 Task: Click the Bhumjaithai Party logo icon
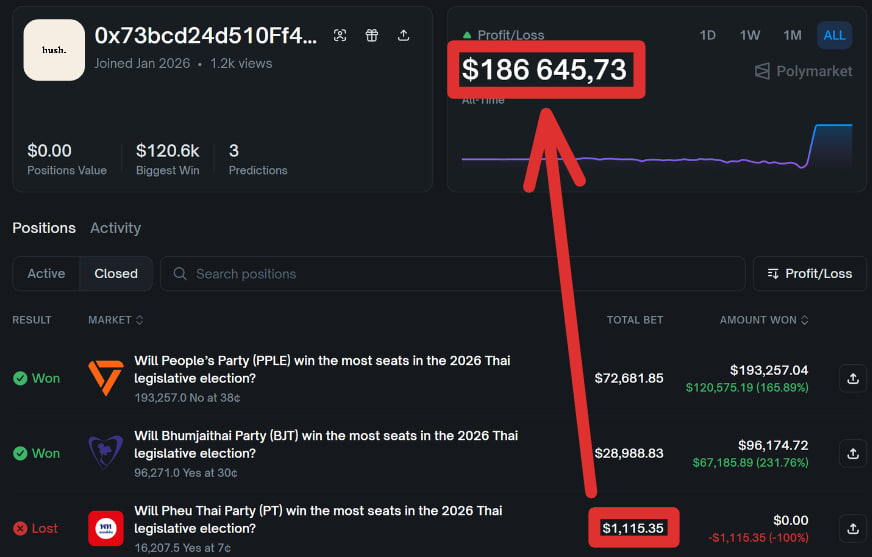tap(106, 452)
